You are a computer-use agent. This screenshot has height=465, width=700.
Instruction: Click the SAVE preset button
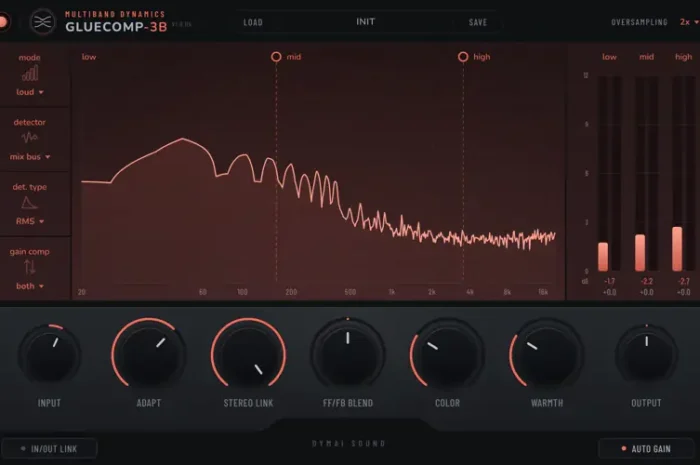(478, 22)
